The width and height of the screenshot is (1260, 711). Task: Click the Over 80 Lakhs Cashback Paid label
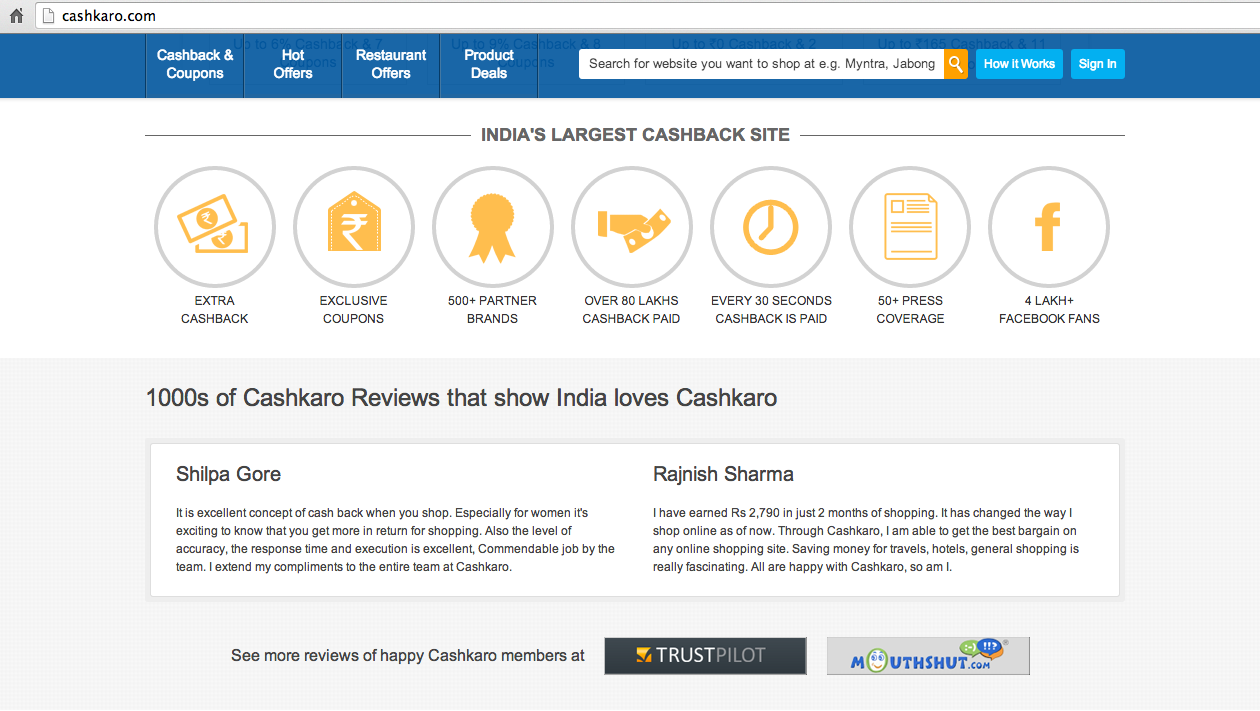[631, 310]
